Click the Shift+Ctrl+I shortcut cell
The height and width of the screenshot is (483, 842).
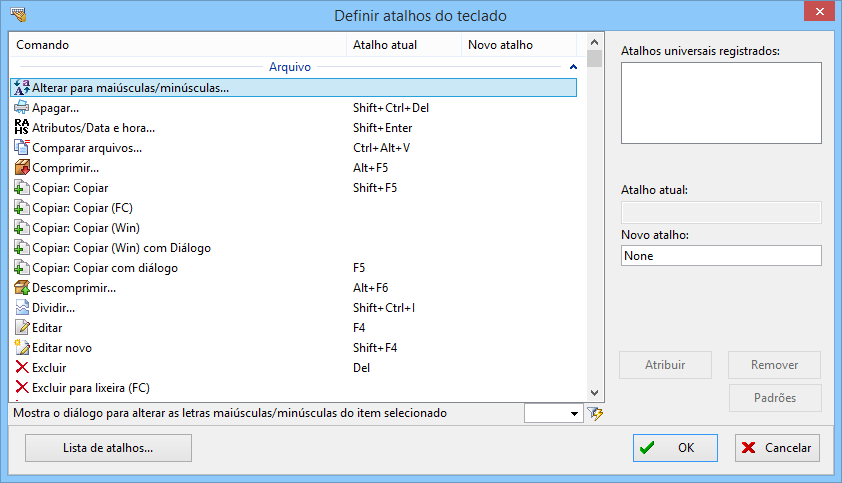pos(384,307)
